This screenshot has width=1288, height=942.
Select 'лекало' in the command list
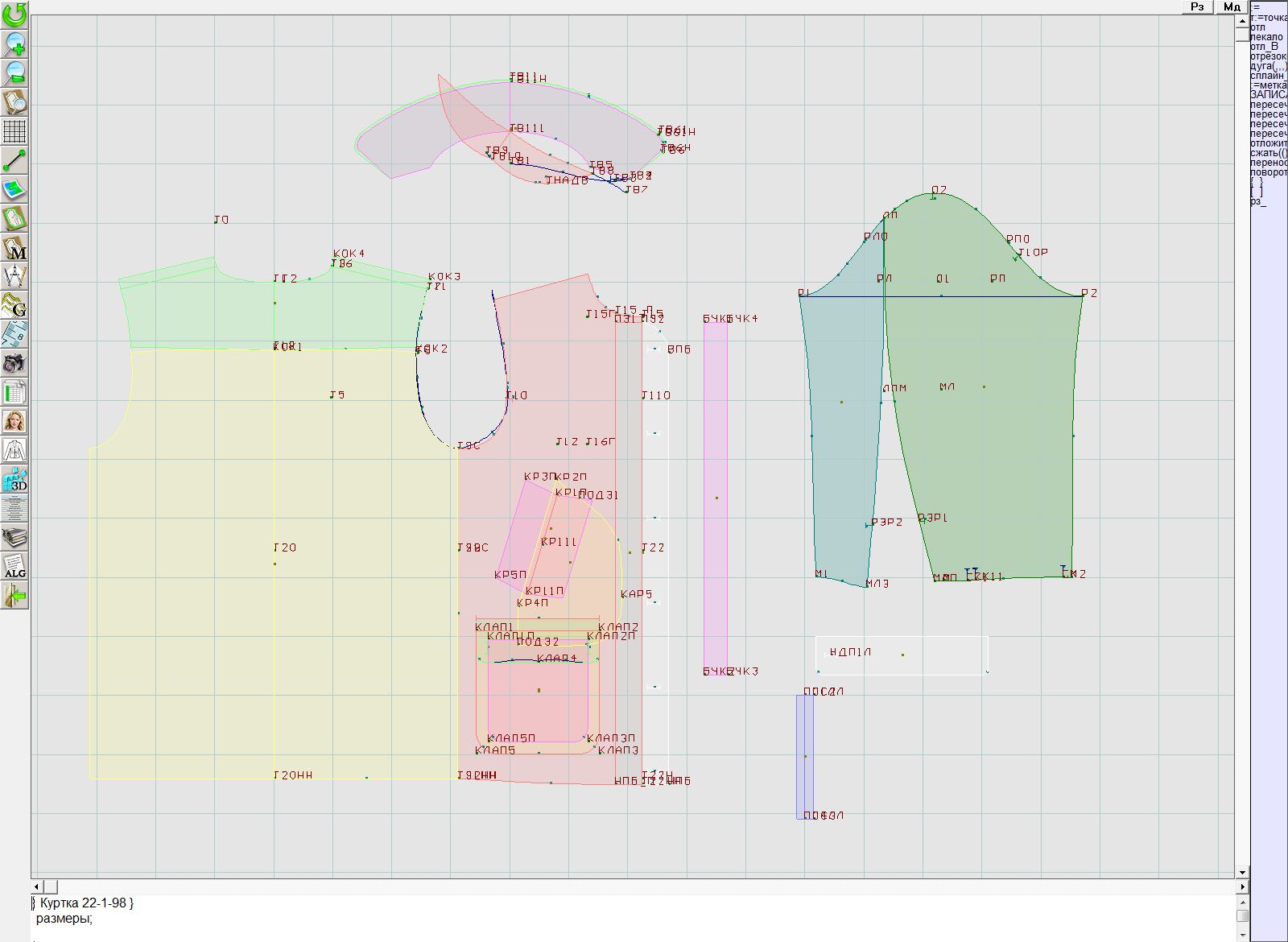click(1268, 37)
